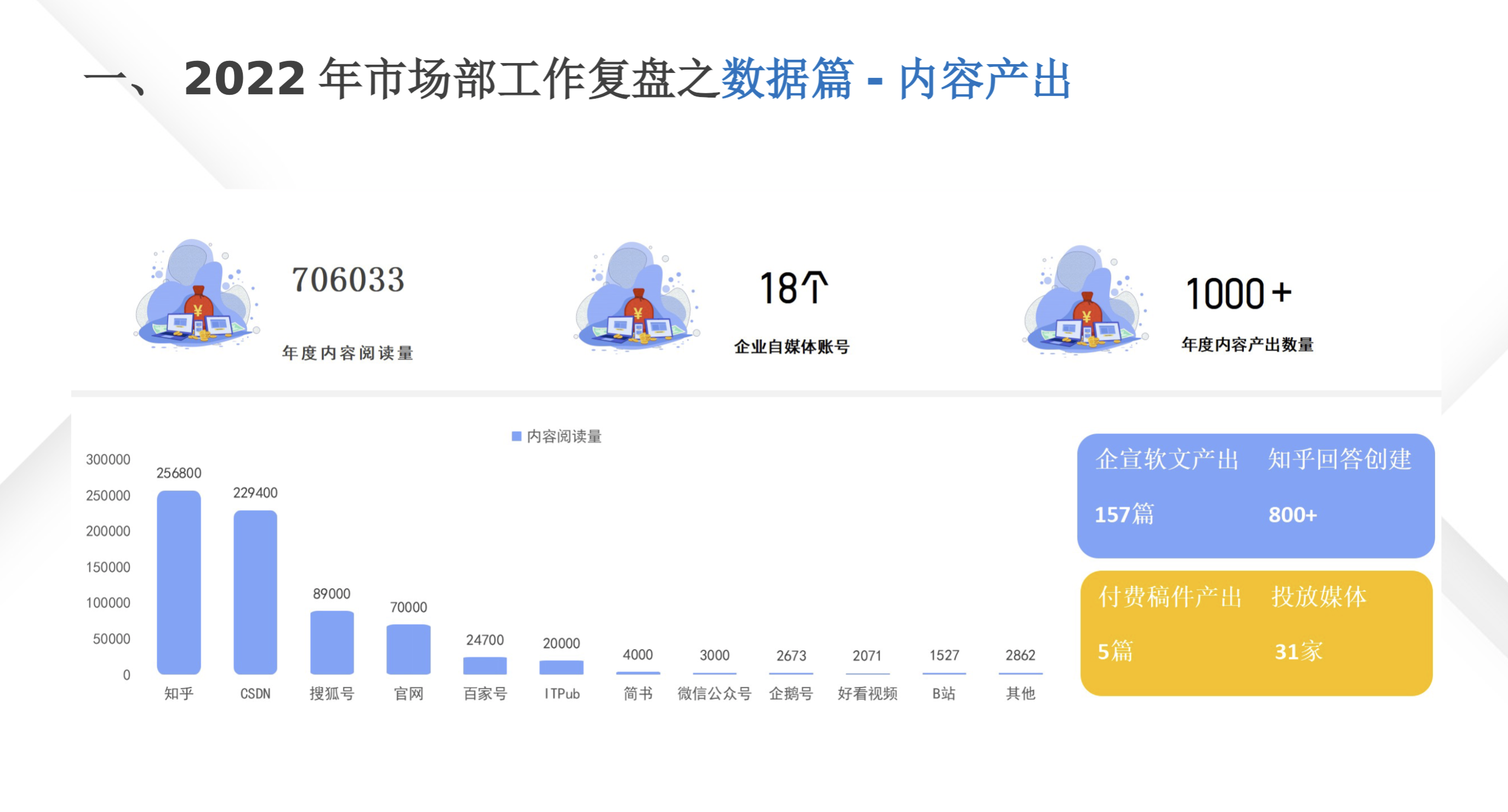Click the value 157篇
Image resolution: width=1508 pixels, height=812 pixels.
(x=1124, y=514)
